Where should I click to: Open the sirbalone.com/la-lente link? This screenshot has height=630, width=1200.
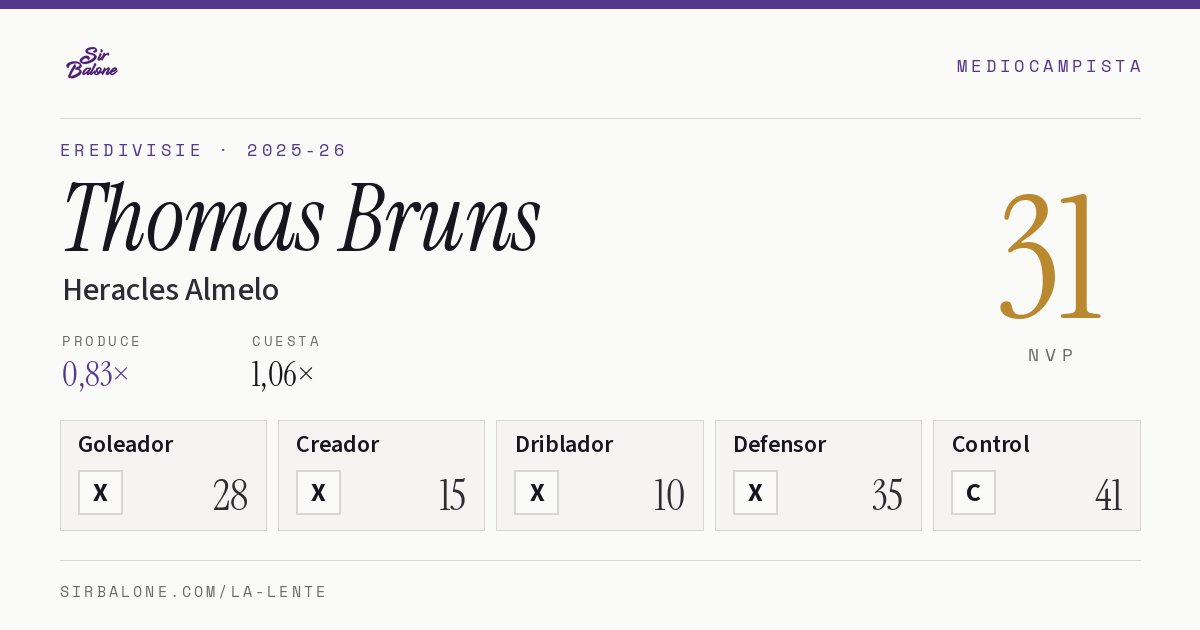tap(194, 592)
